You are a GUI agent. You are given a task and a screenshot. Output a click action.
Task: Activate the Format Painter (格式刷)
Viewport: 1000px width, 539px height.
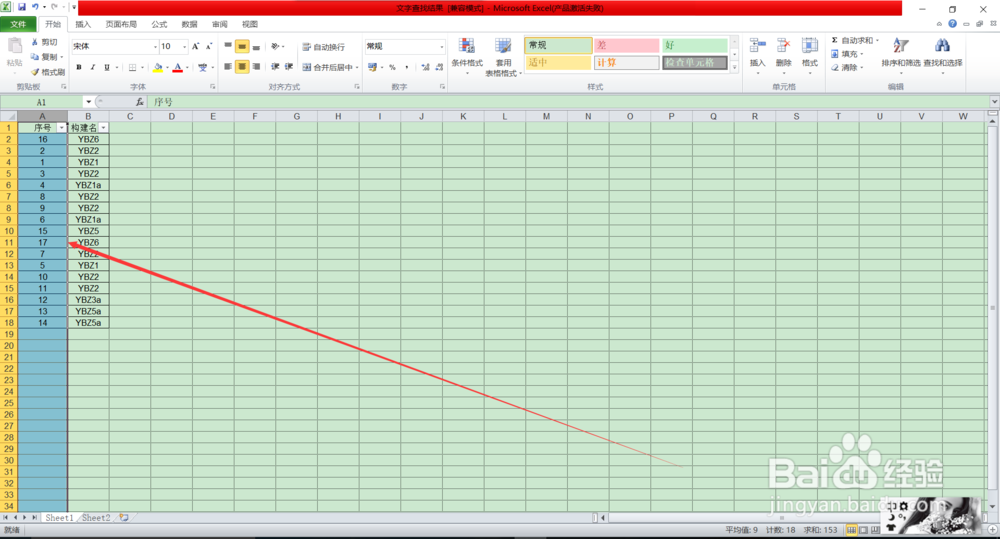48,72
